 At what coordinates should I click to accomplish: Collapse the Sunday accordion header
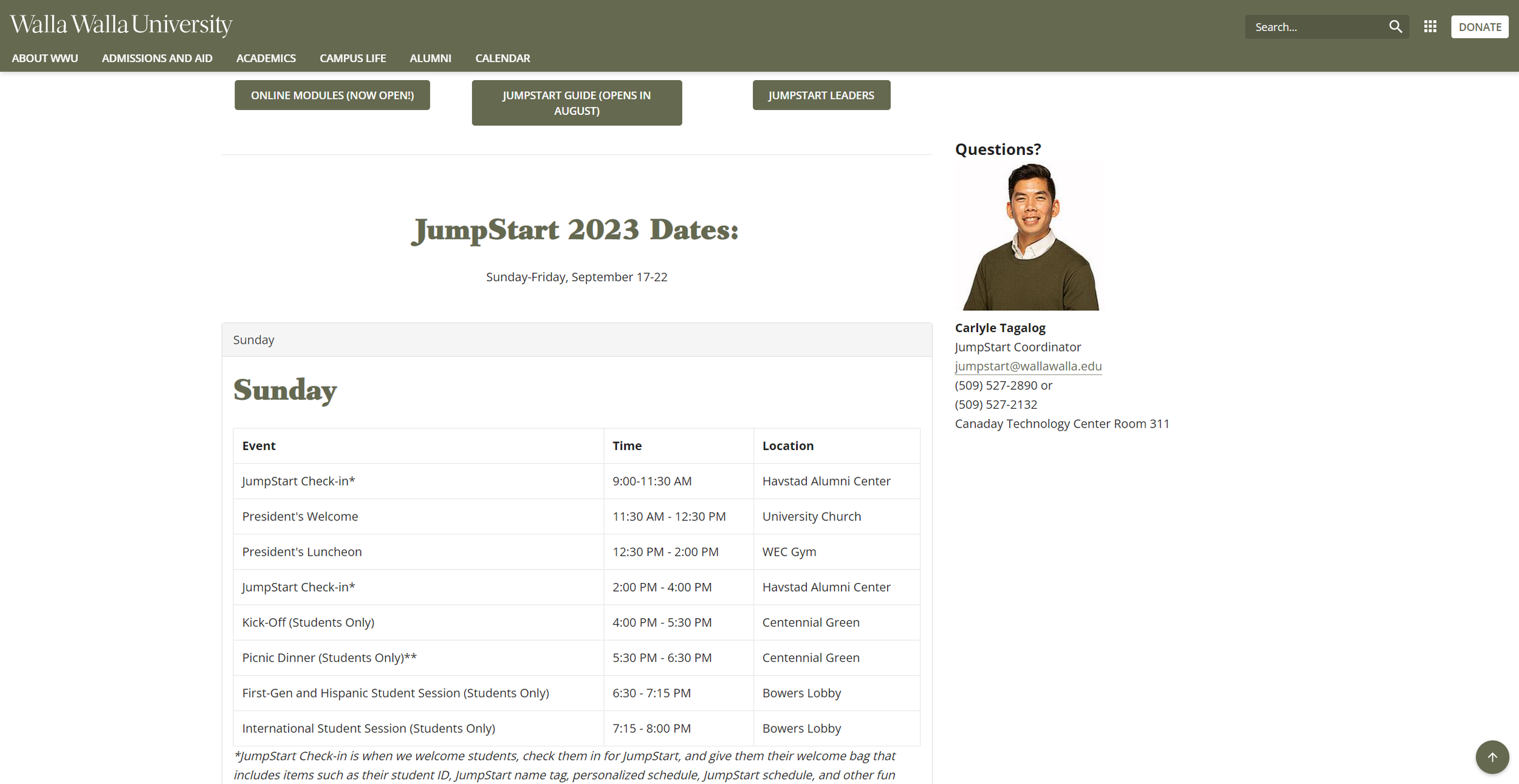[x=577, y=340]
